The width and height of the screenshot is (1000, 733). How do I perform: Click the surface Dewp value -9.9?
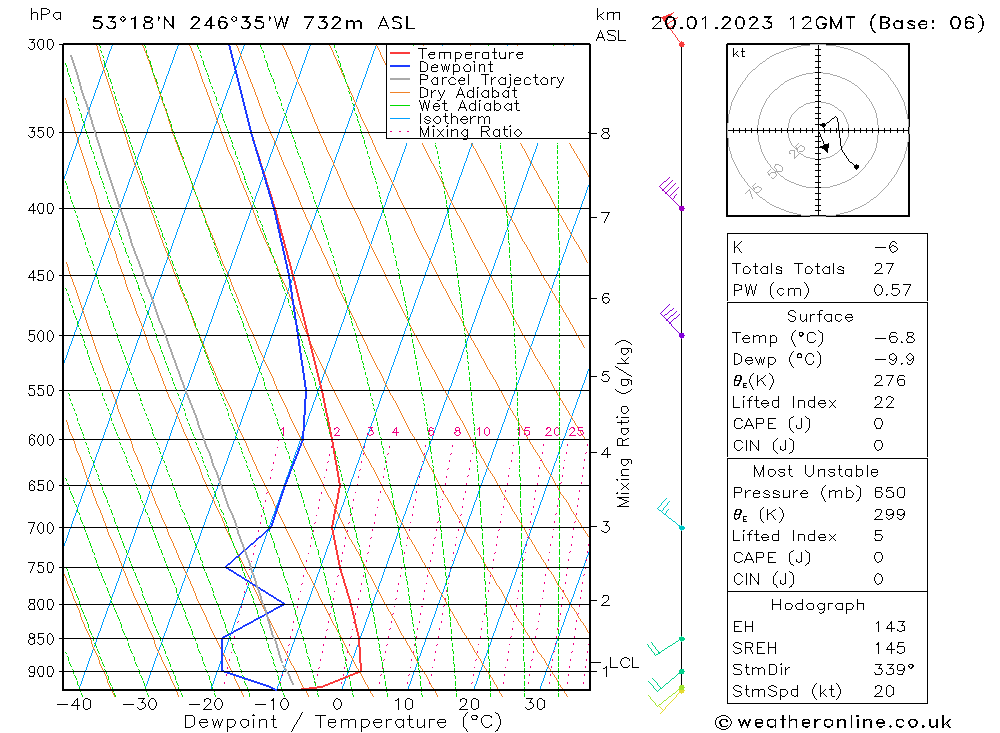coord(894,360)
